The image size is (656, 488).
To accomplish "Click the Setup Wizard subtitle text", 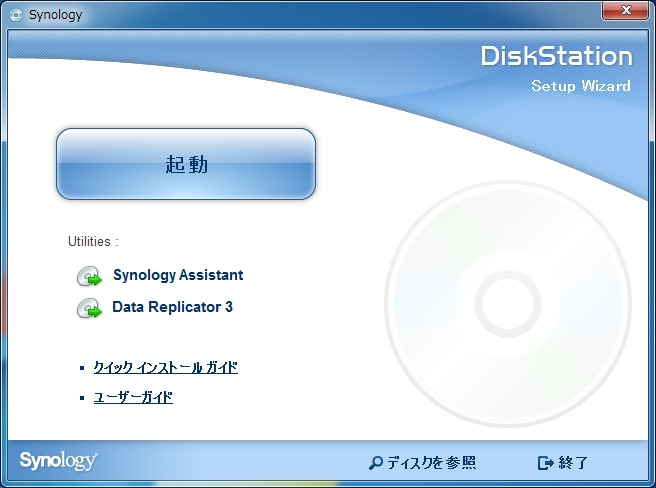I will 581,86.
